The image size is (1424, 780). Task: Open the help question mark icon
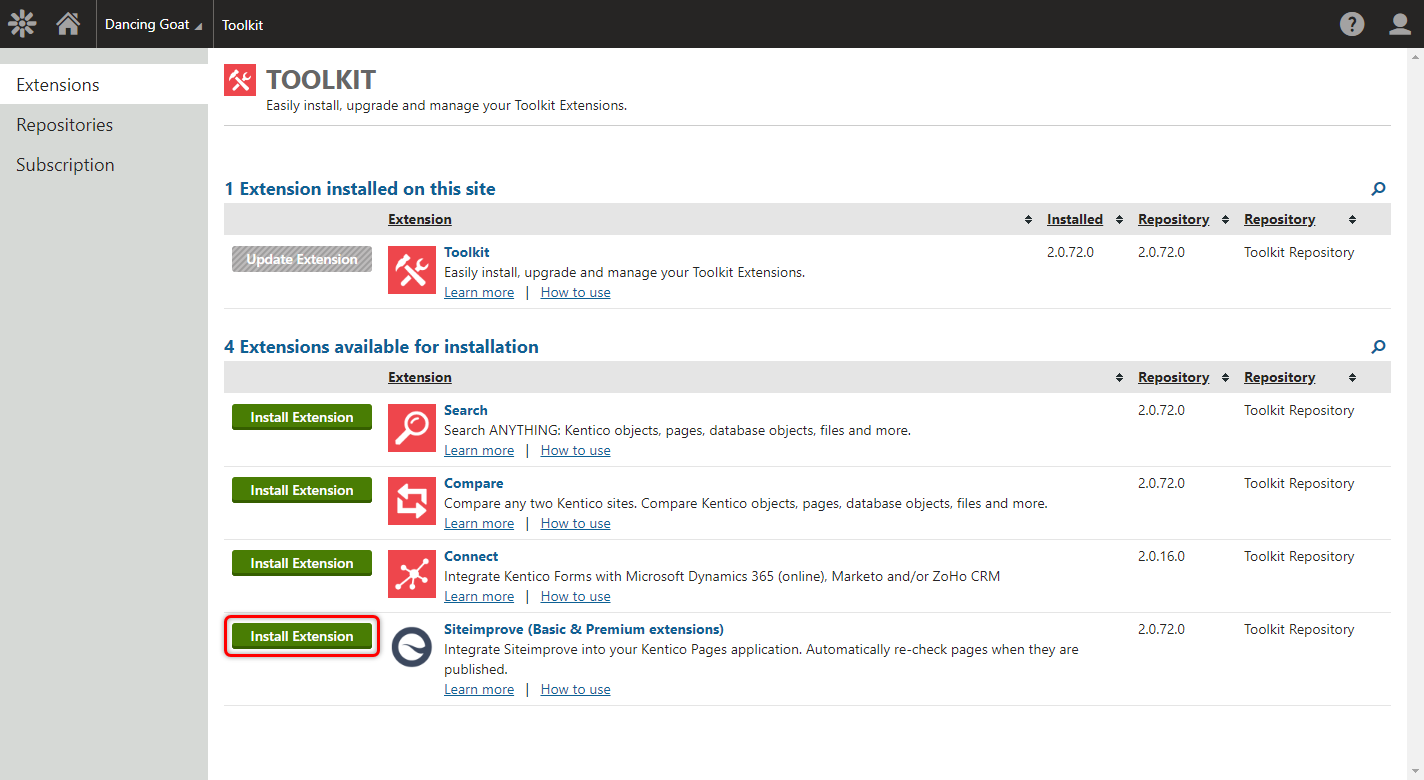[x=1352, y=24]
